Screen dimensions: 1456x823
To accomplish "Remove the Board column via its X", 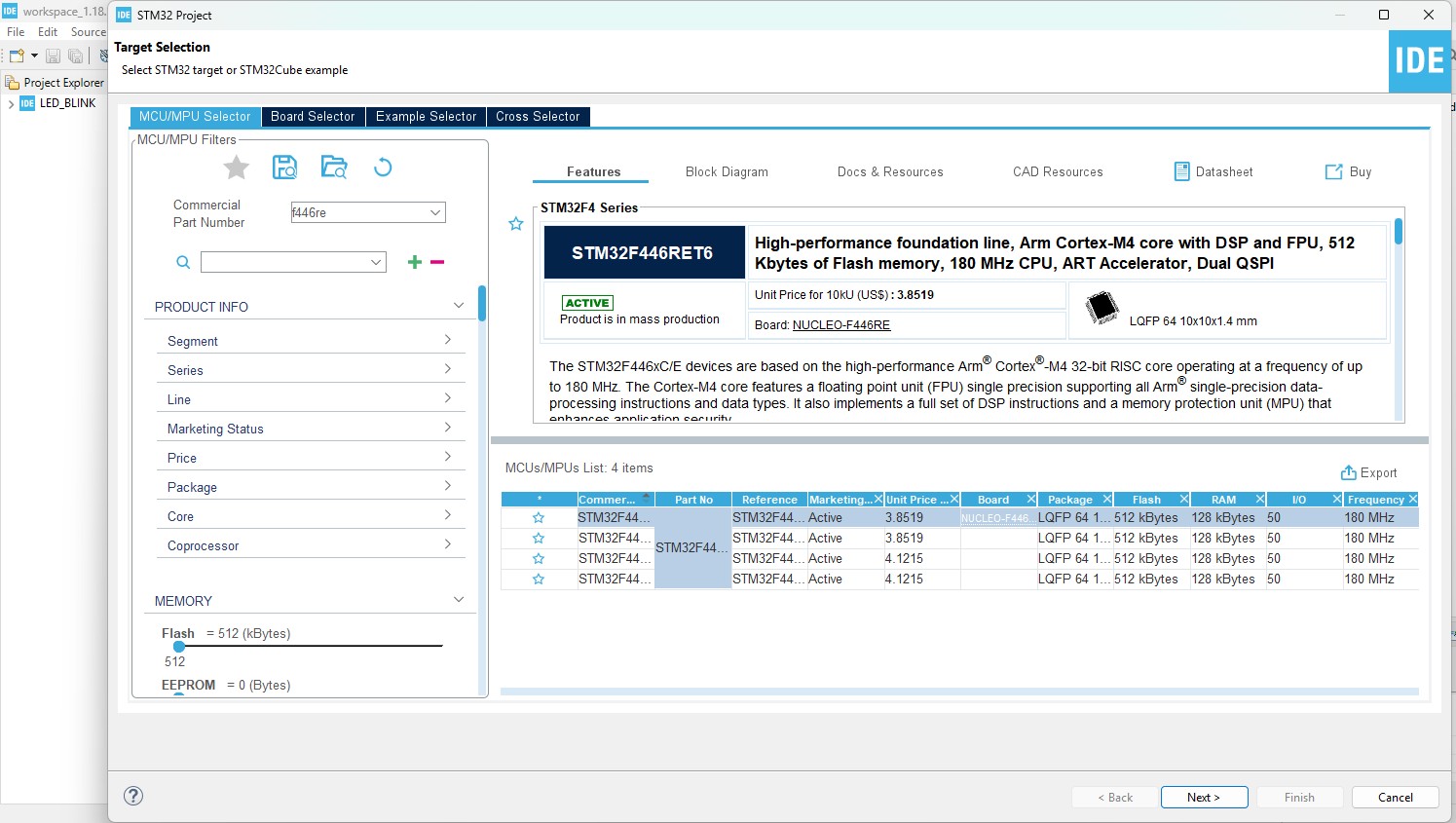I will [x=1031, y=499].
